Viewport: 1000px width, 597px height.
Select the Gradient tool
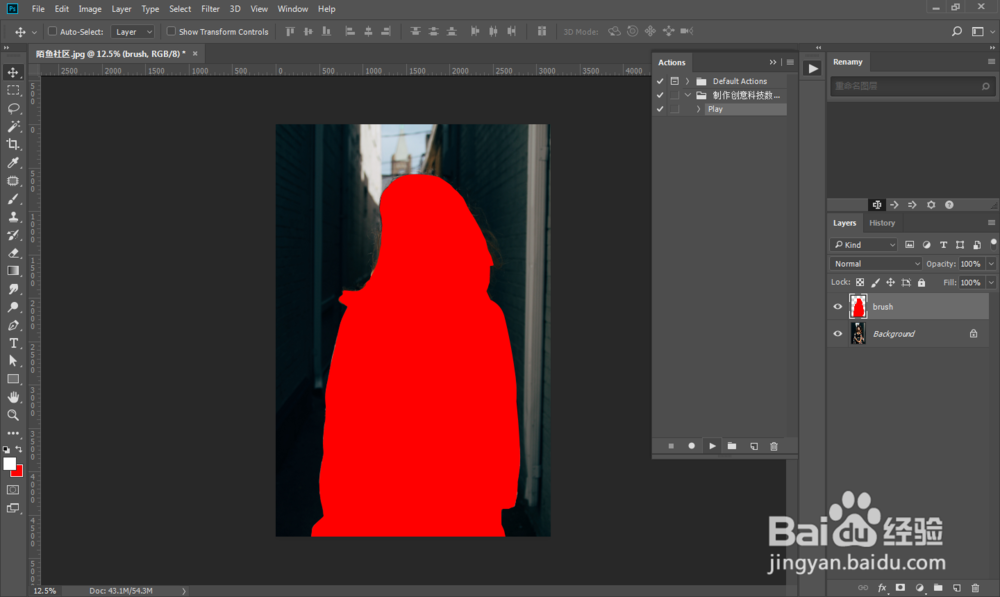pyautogui.click(x=13, y=271)
